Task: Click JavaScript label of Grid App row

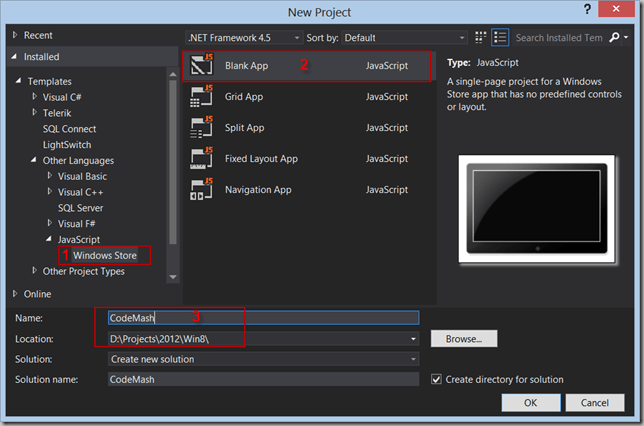Action: click(387, 97)
